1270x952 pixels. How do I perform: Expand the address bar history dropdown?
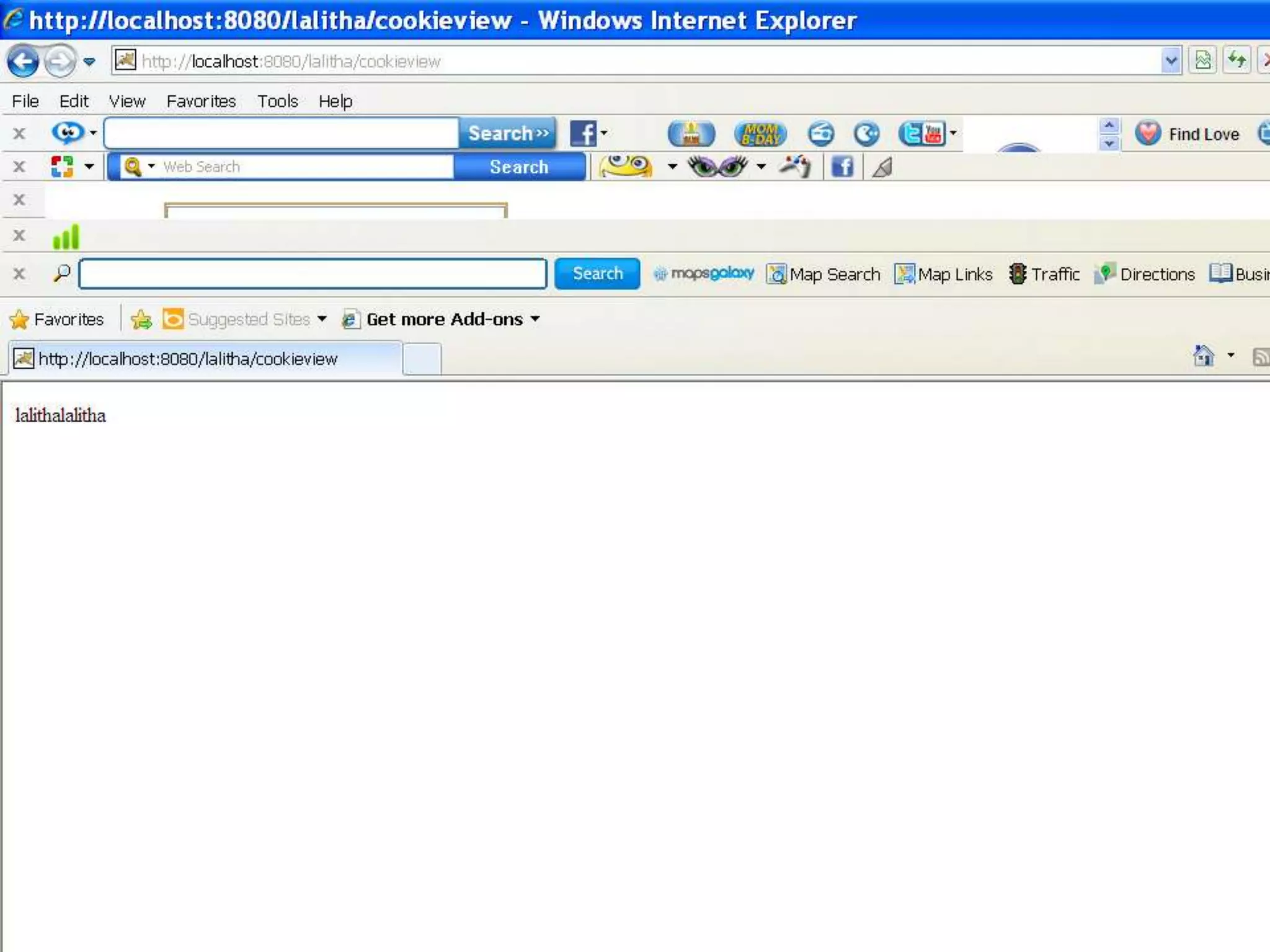click(x=1171, y=61)
